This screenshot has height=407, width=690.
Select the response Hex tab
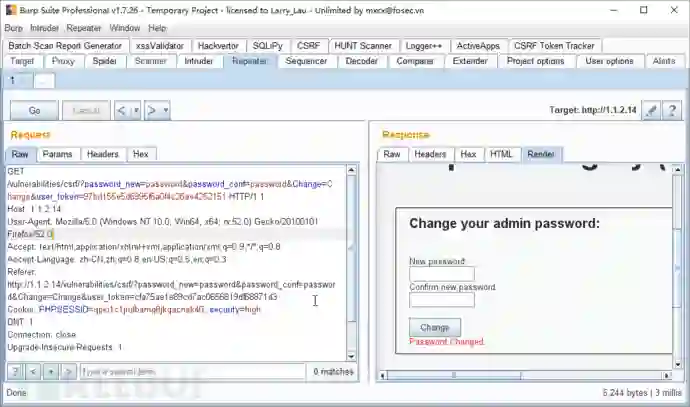click(468, 154)
